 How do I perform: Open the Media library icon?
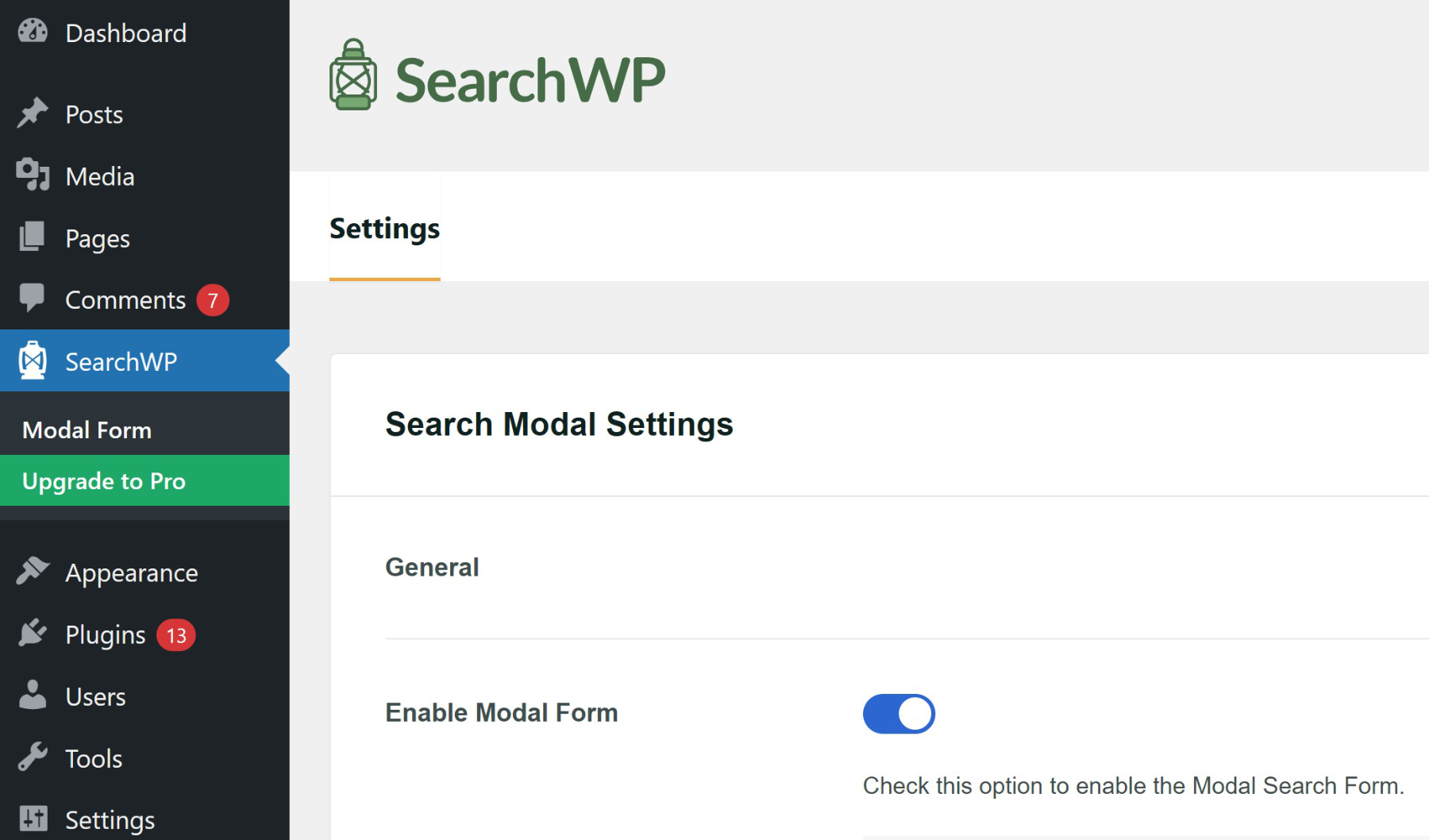32,175
